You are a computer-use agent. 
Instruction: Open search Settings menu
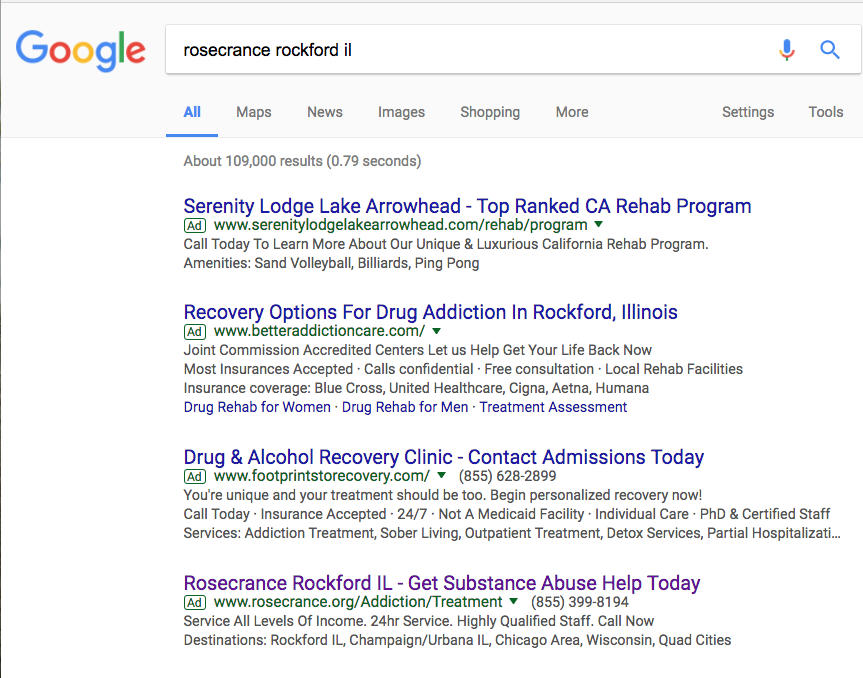(x=748, y=112)
